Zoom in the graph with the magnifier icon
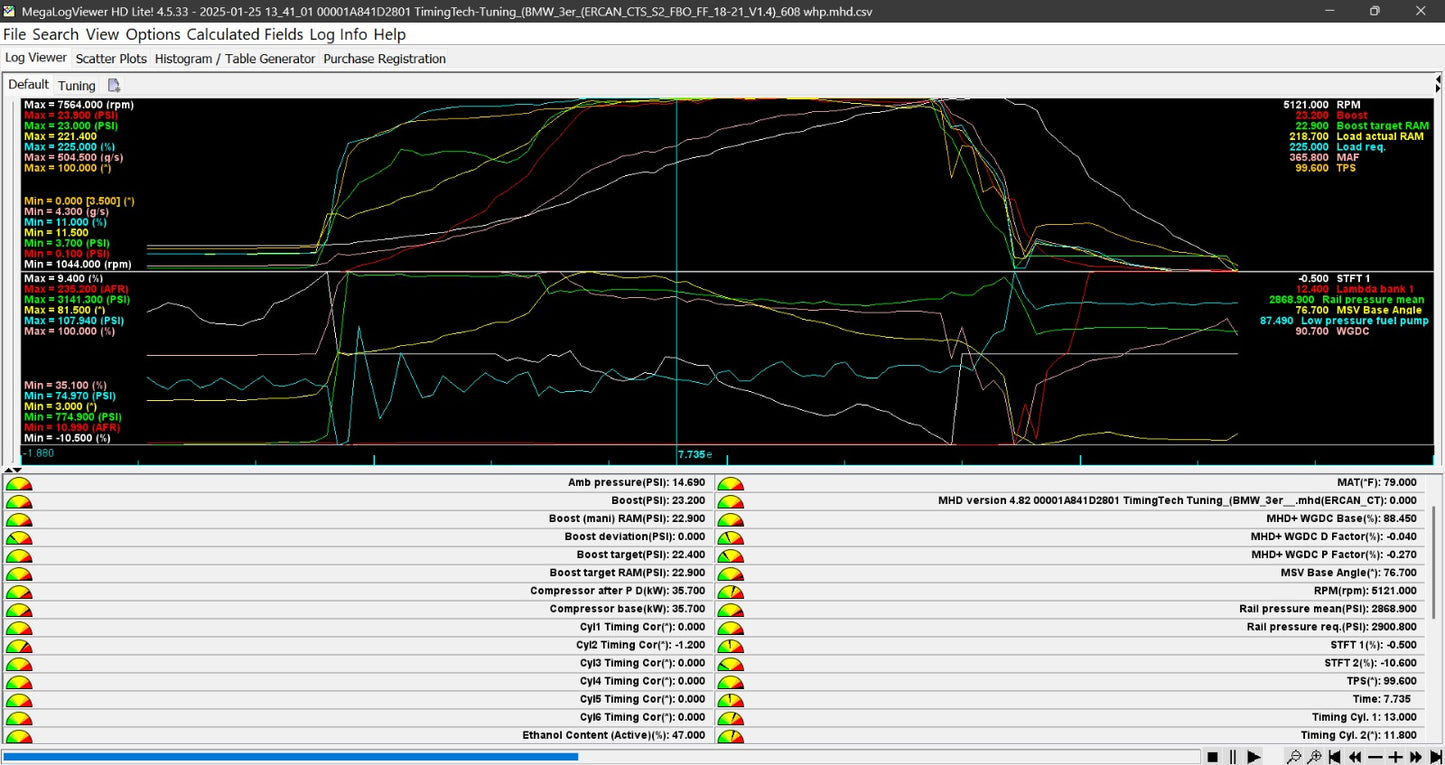1445x765 pixels. [1315, 757]
